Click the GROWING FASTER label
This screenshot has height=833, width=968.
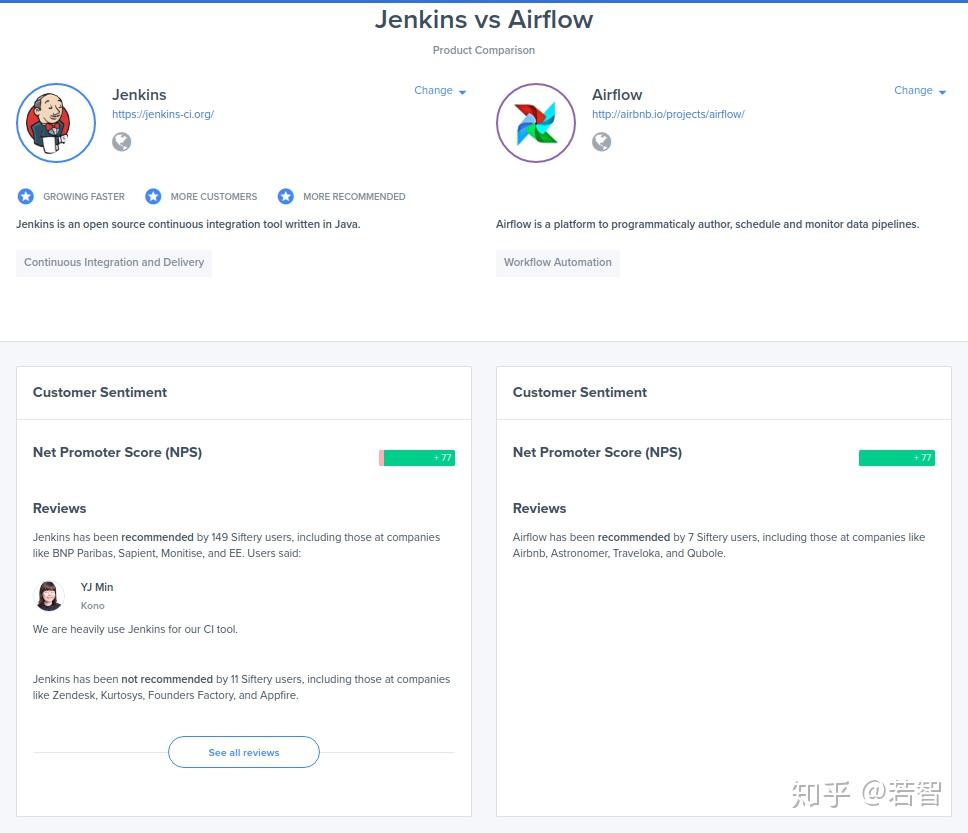(84, 196)
